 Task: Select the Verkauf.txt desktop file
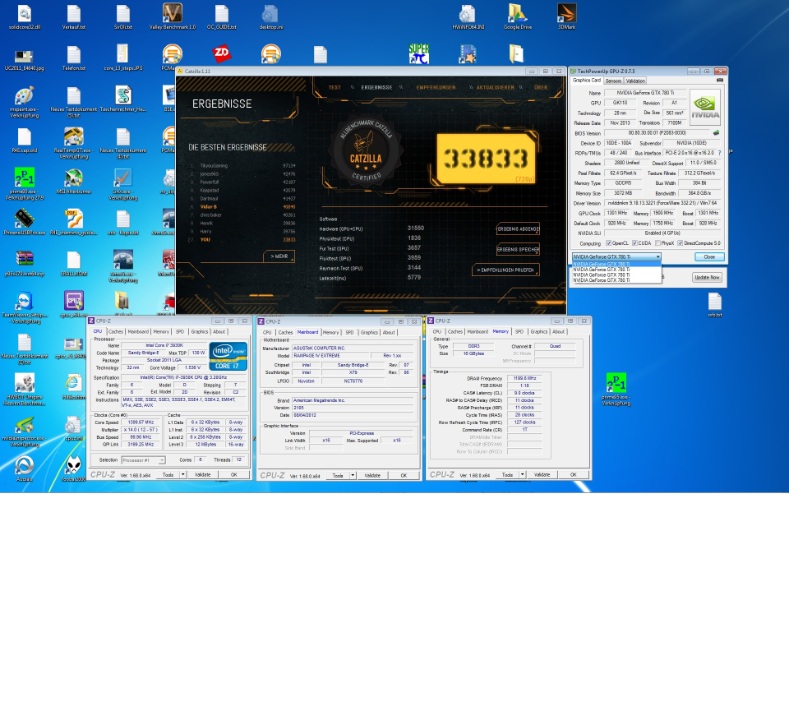tap(73, 14)
